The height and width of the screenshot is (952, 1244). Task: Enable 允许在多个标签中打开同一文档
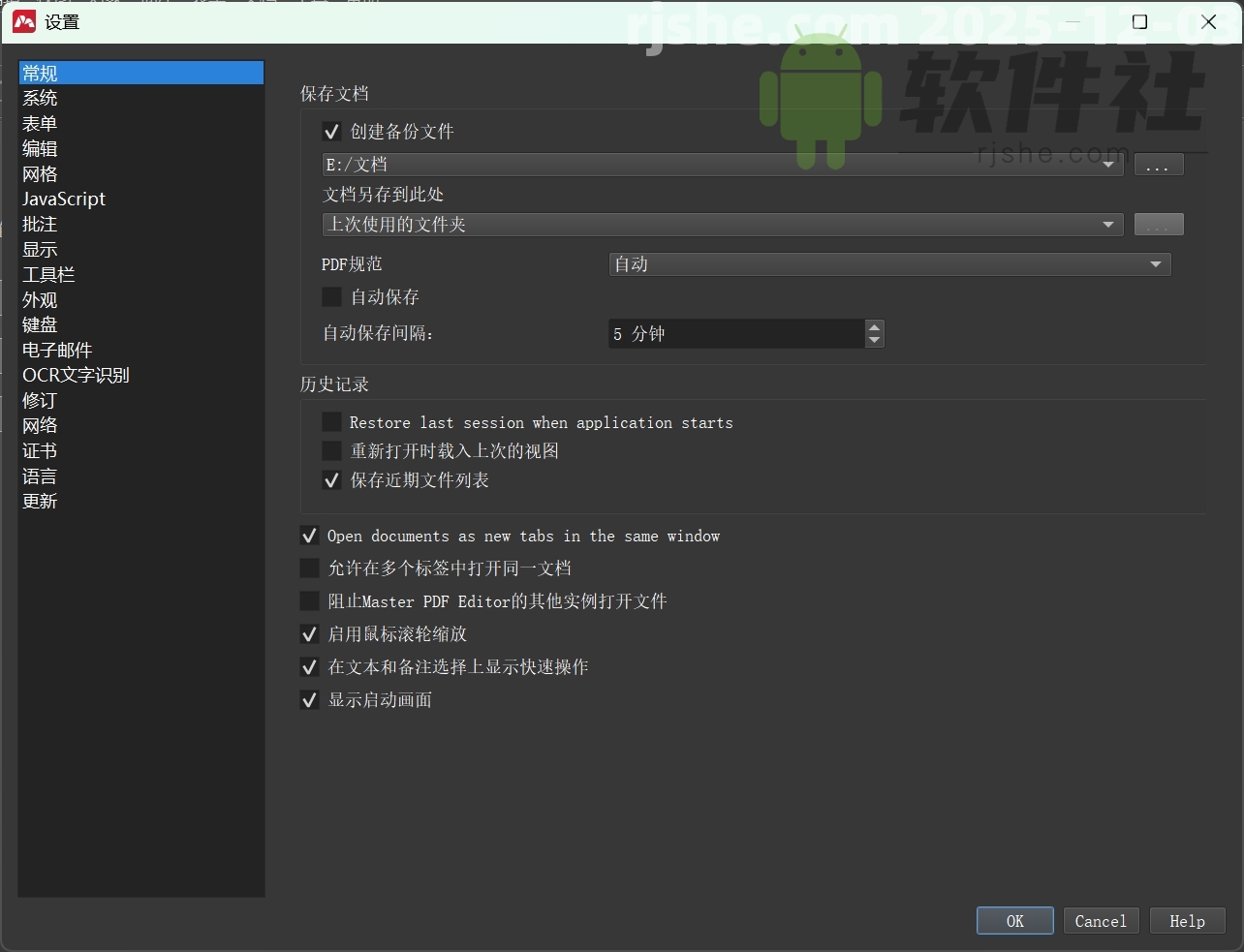pos(309,568)
